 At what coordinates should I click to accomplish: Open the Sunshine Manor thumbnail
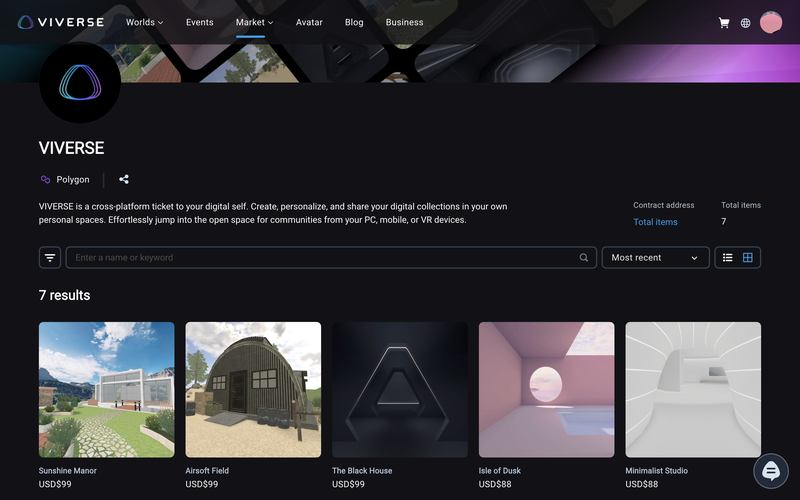(x=107, y=389)
